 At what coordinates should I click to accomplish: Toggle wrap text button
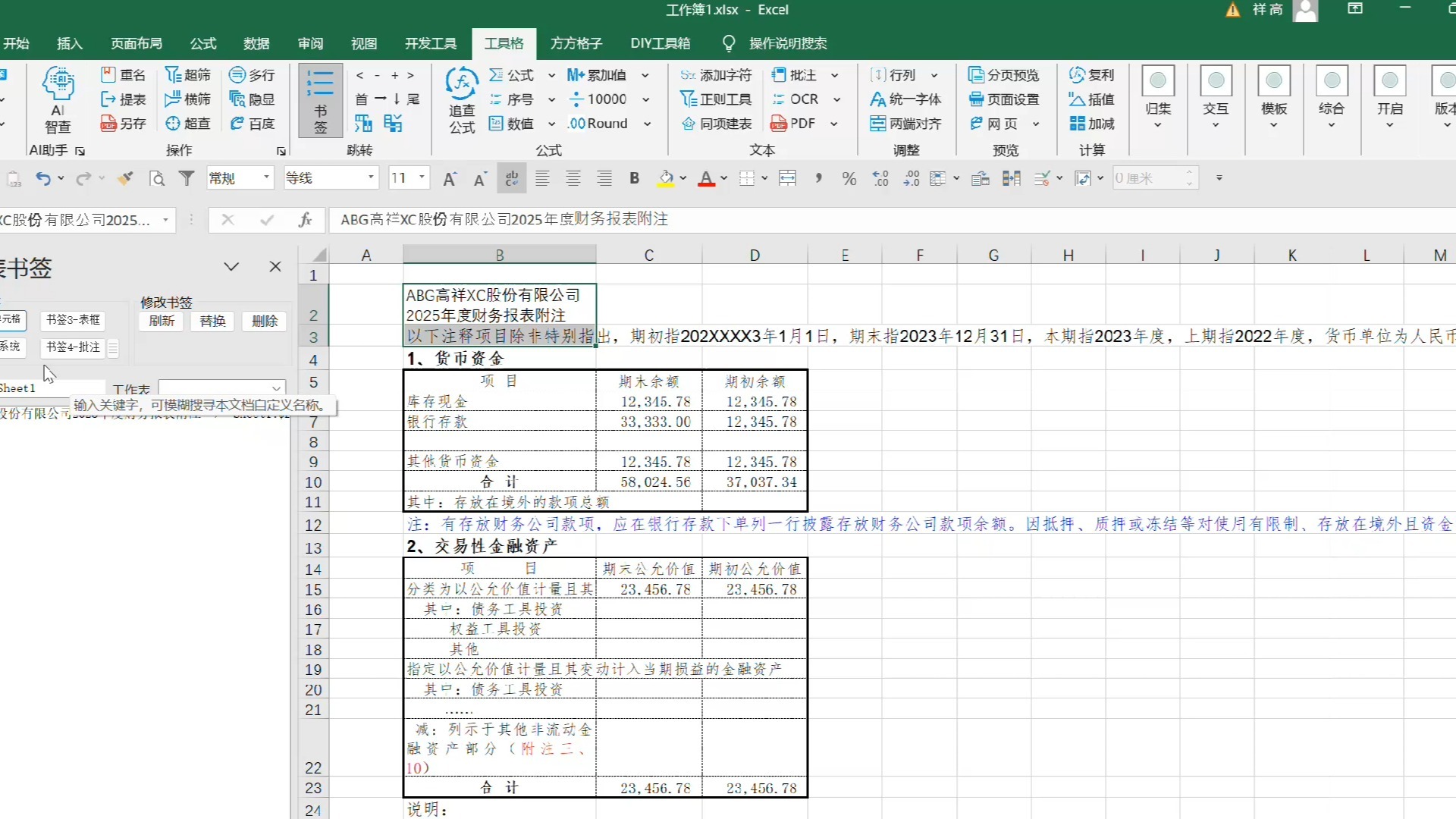point(512,179)
